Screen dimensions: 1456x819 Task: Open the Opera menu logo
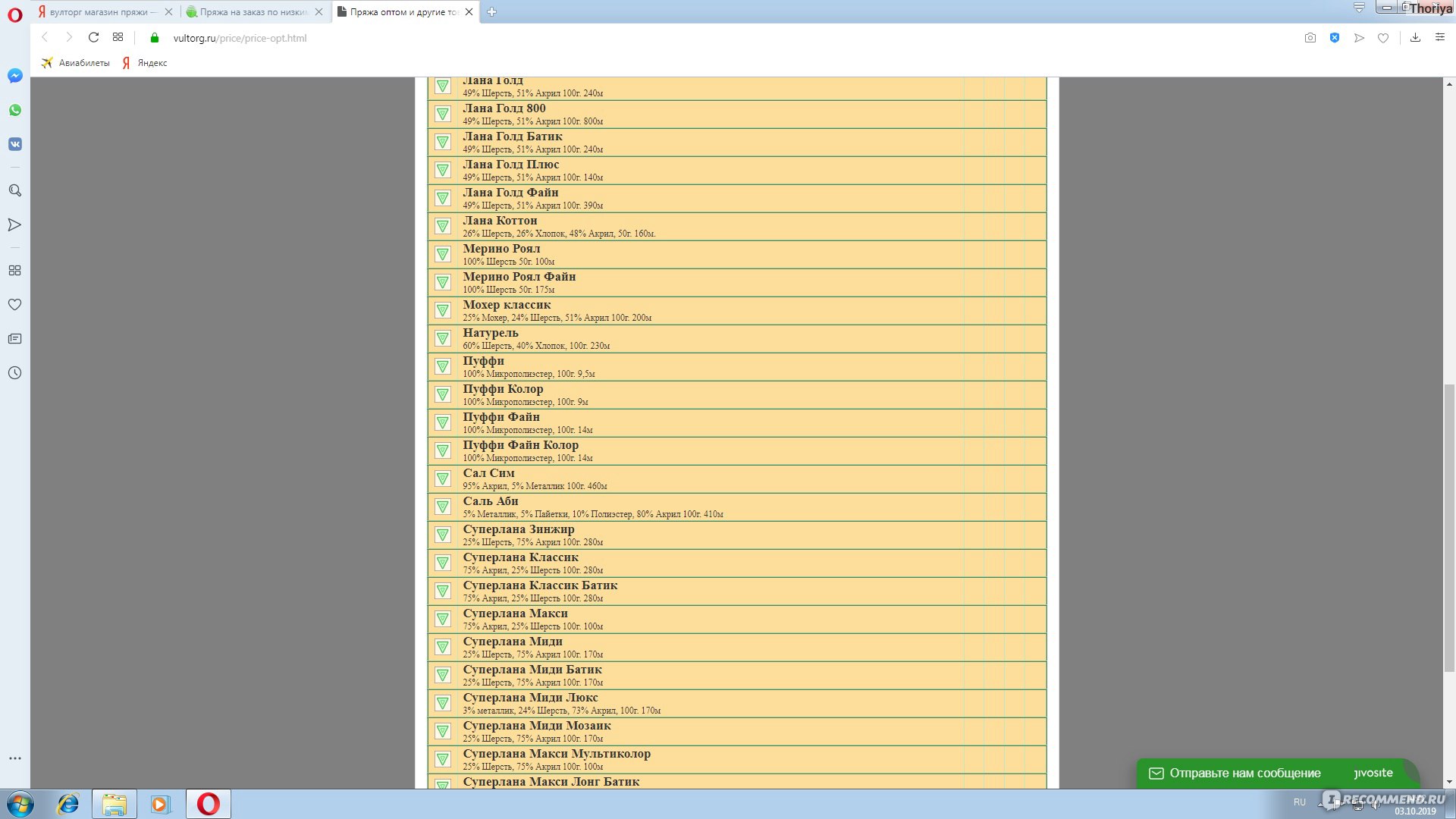tap(14, 14)
